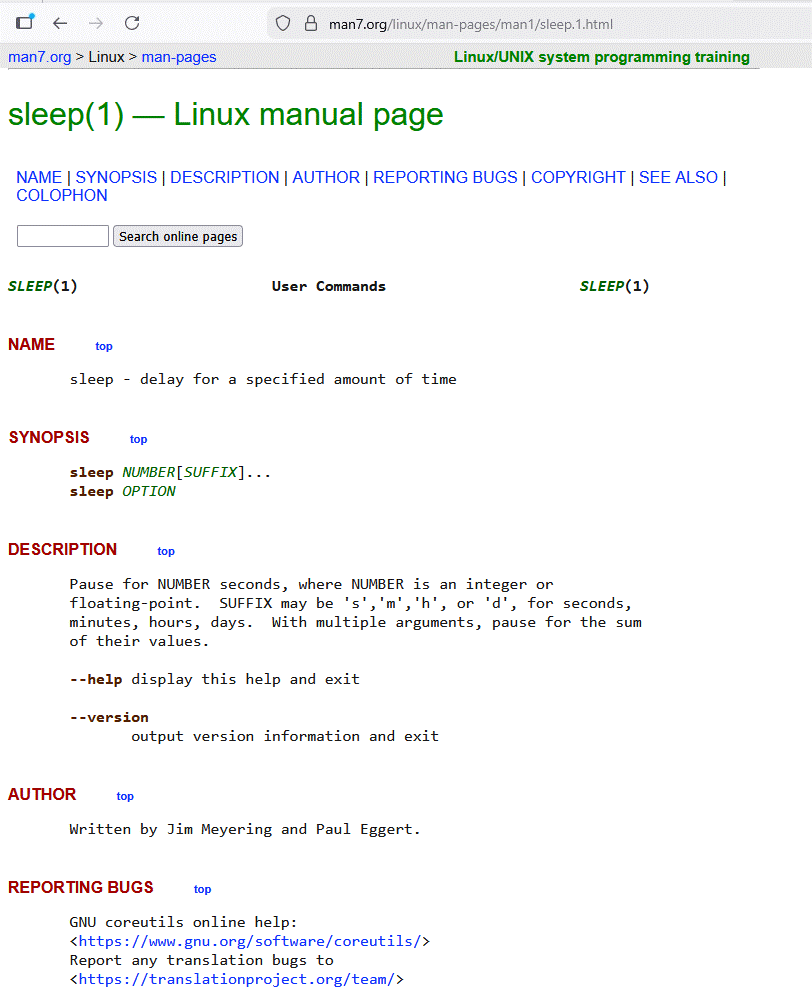Click the top link beside NAME heading
The width and height of the screenshot is (812, 988).
pos(104,346)
